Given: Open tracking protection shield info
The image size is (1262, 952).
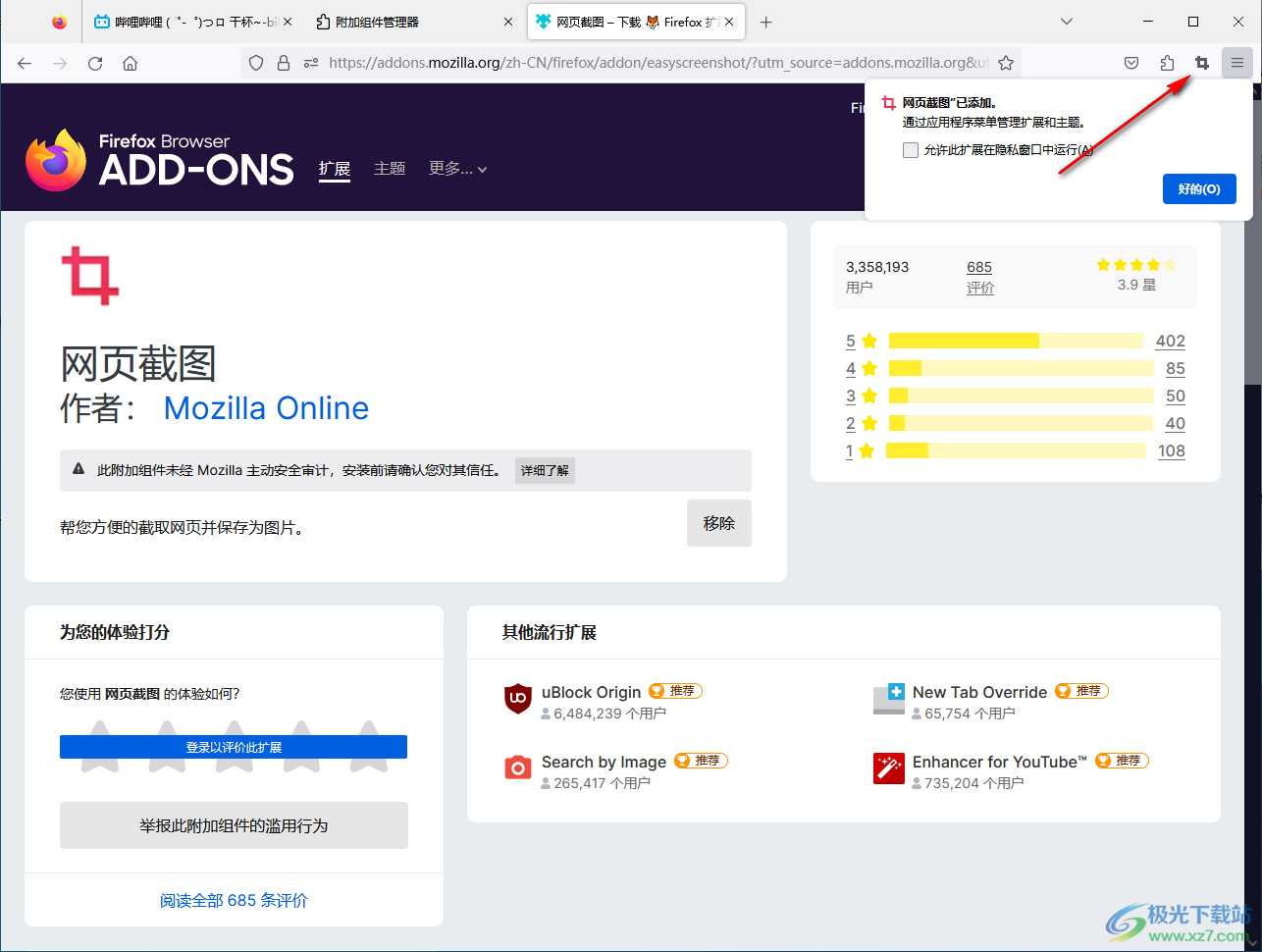Looking at the screenshot, I should 256,63.
